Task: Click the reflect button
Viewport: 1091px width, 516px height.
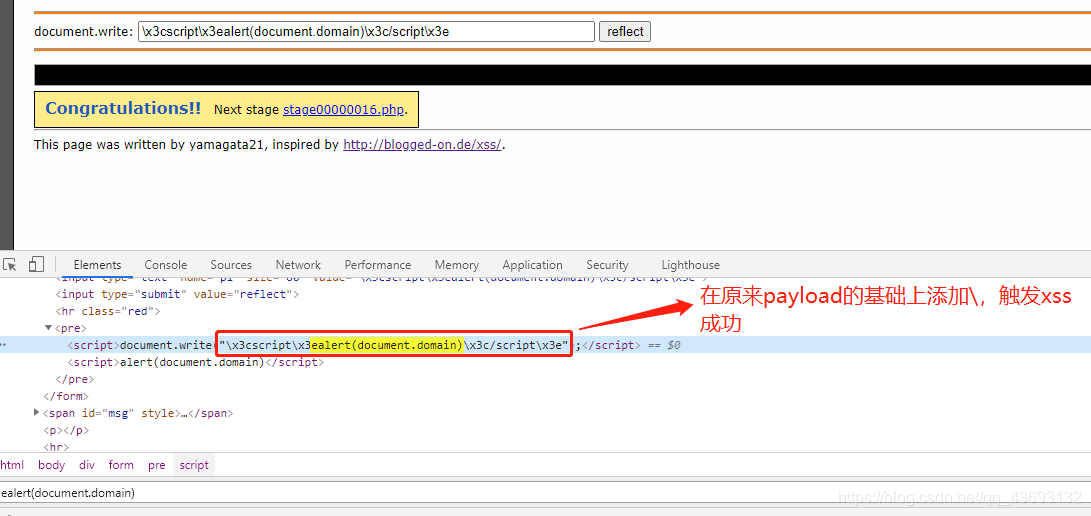Action: 625,31
